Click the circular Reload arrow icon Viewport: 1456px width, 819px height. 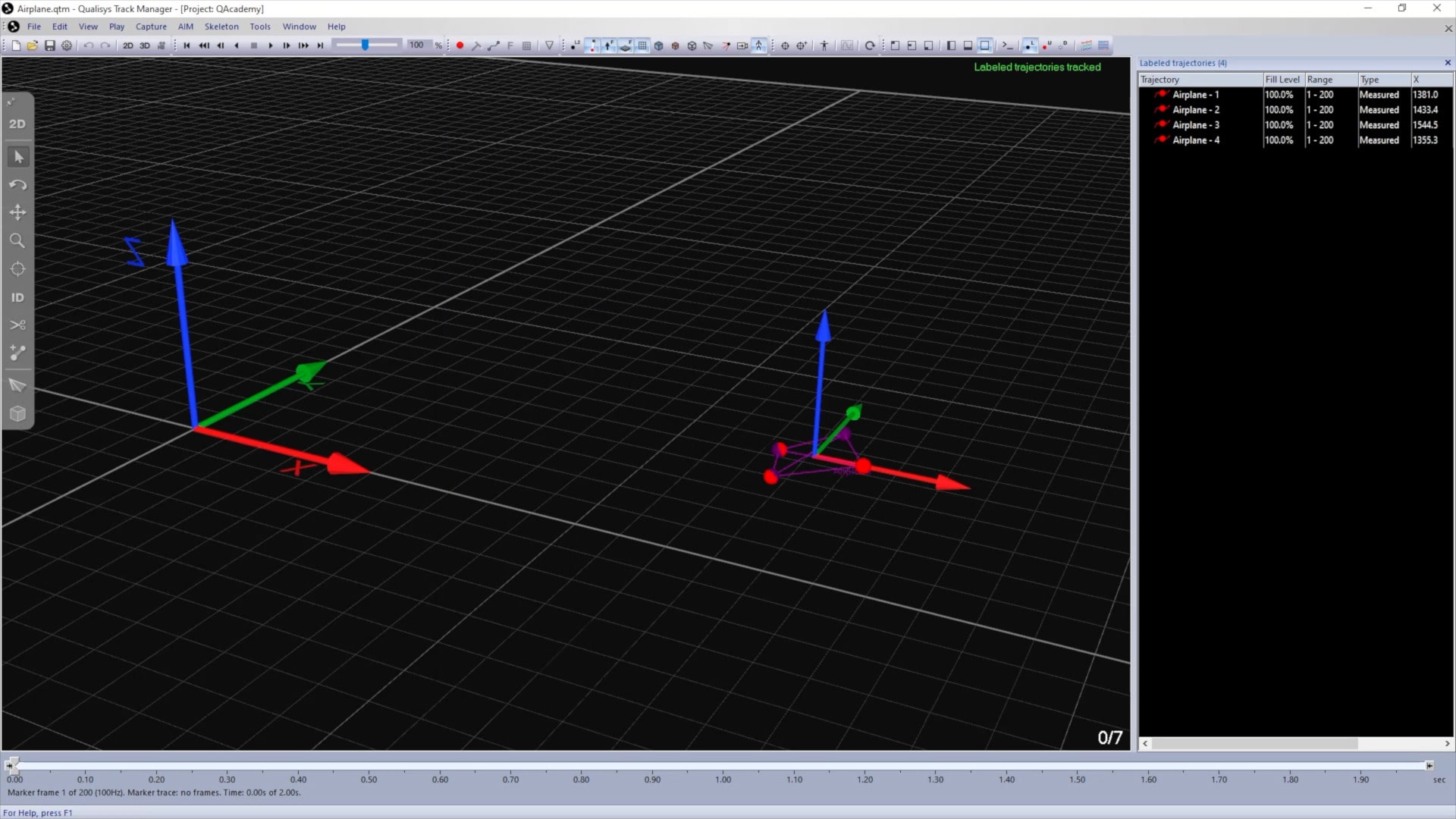[x=870, y=45]
